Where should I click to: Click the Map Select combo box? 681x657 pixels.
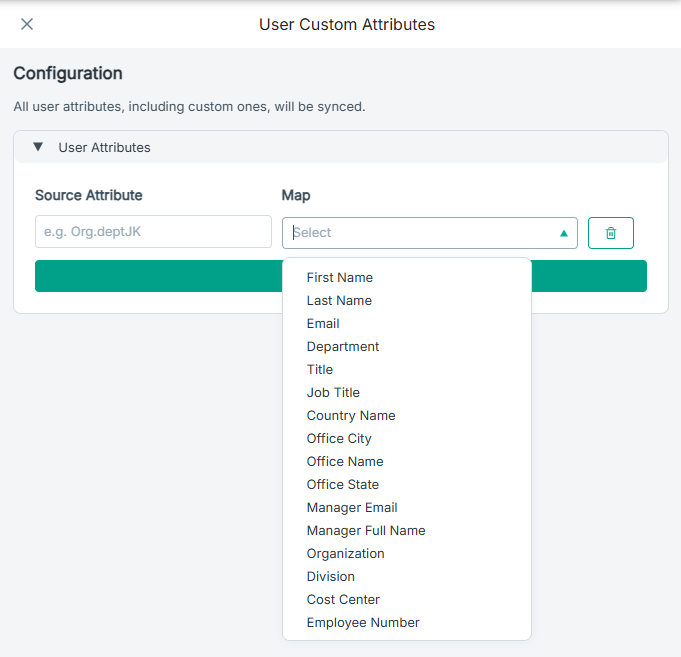(420, 233)
